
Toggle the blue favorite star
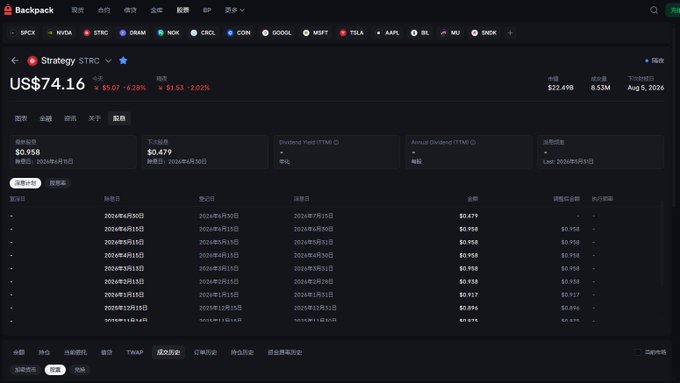[123, 61]
